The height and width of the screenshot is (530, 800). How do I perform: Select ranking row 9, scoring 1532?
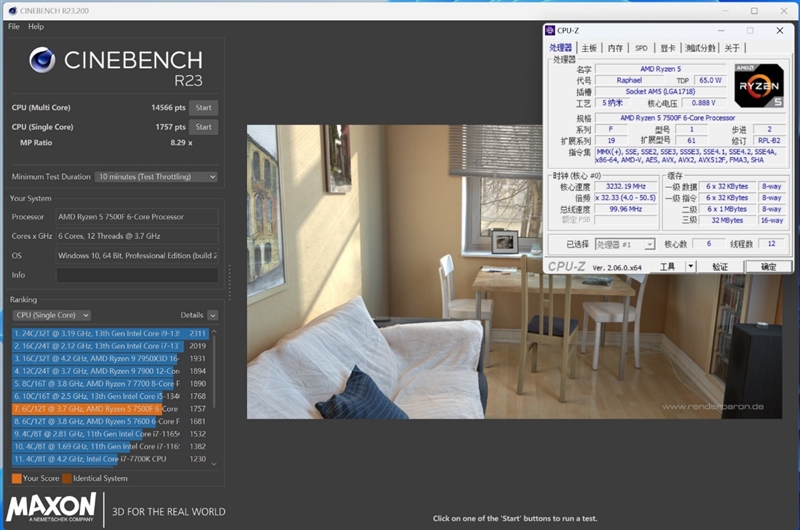(x=110, y=434)
